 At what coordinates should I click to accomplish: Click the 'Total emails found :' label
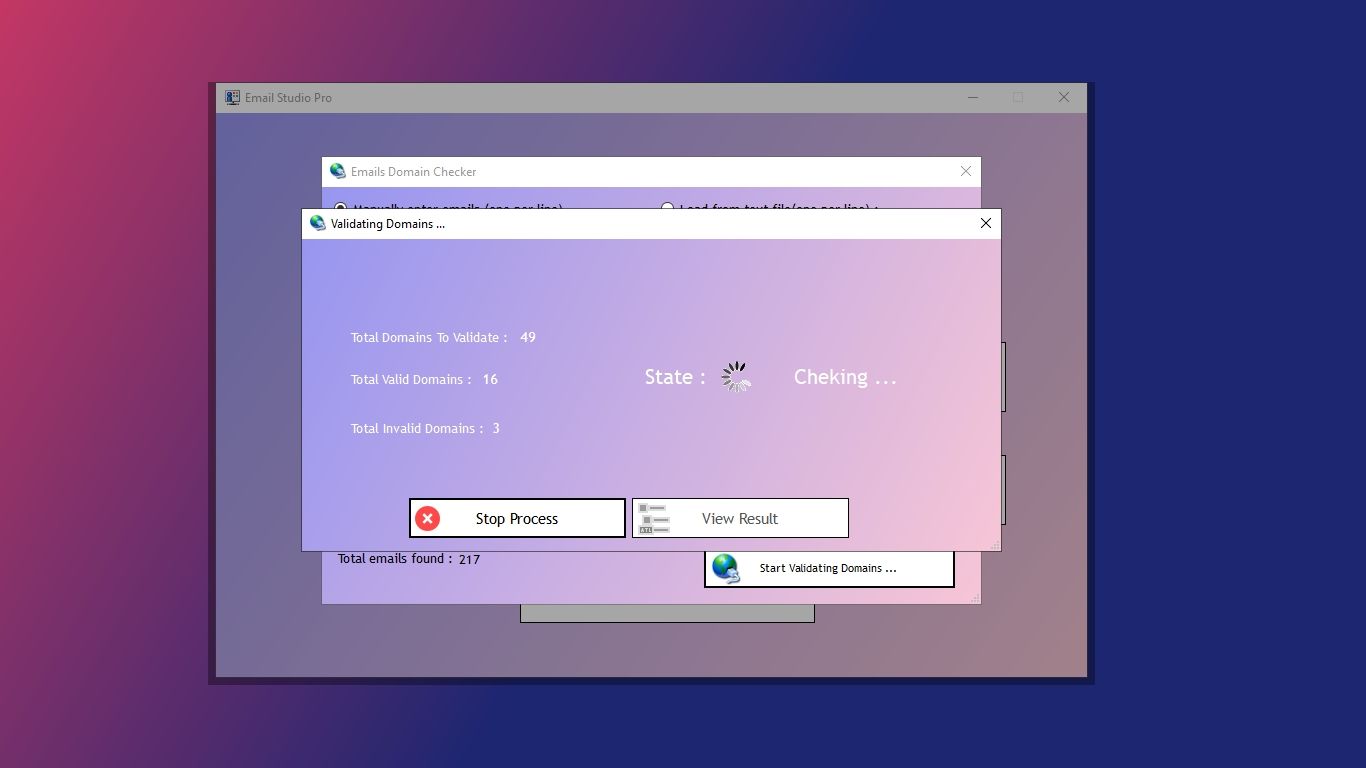[395, 559]
